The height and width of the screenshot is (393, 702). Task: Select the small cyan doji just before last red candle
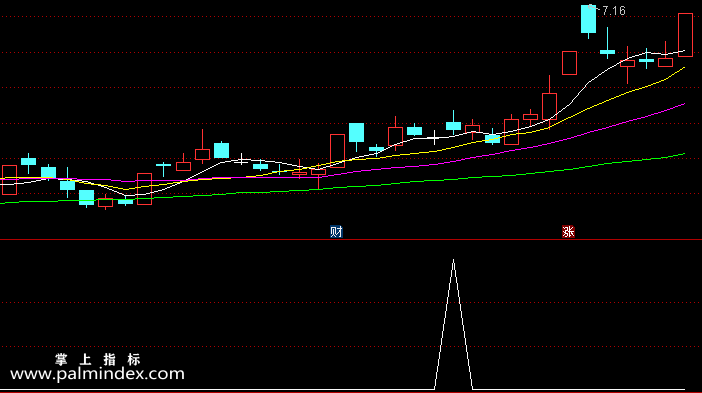646,60
